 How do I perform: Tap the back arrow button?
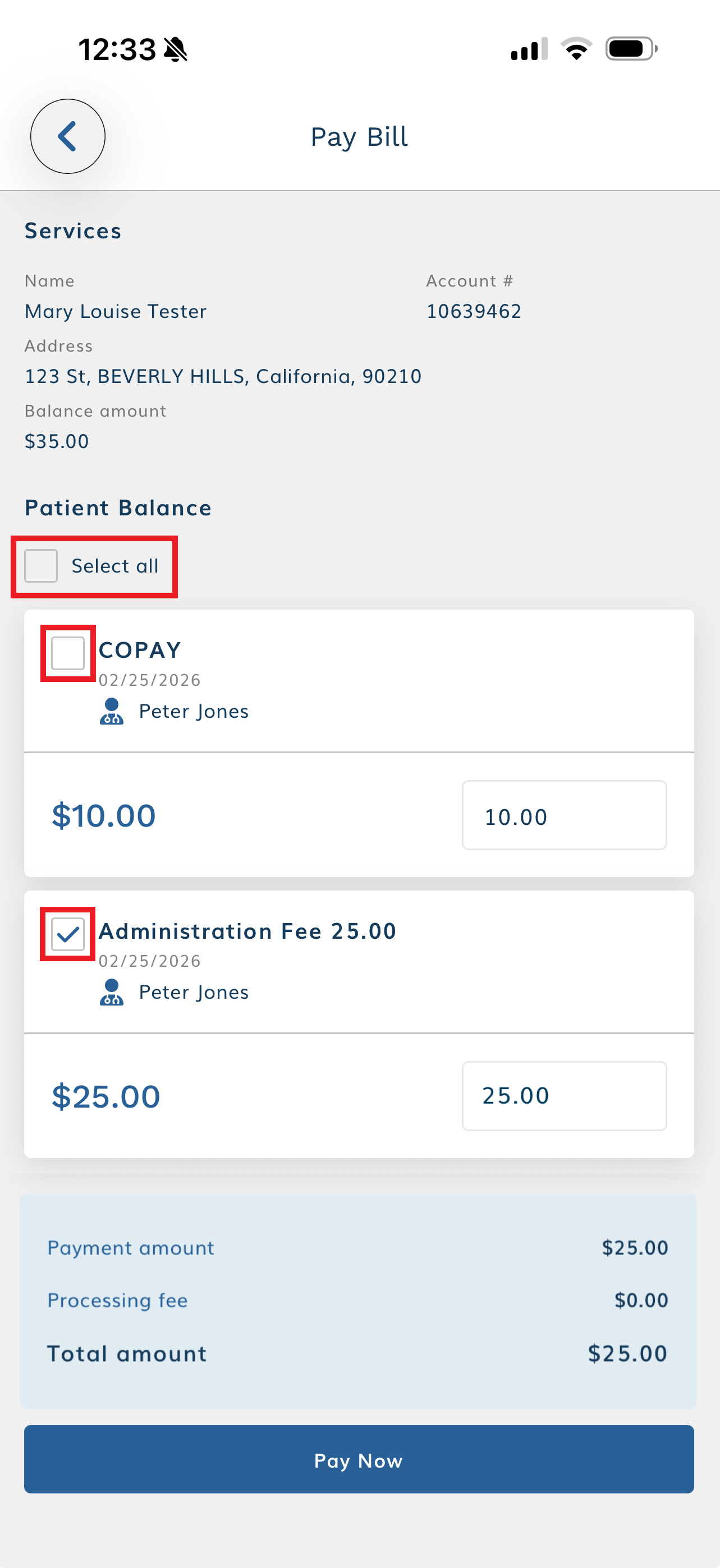click(67, 136)
